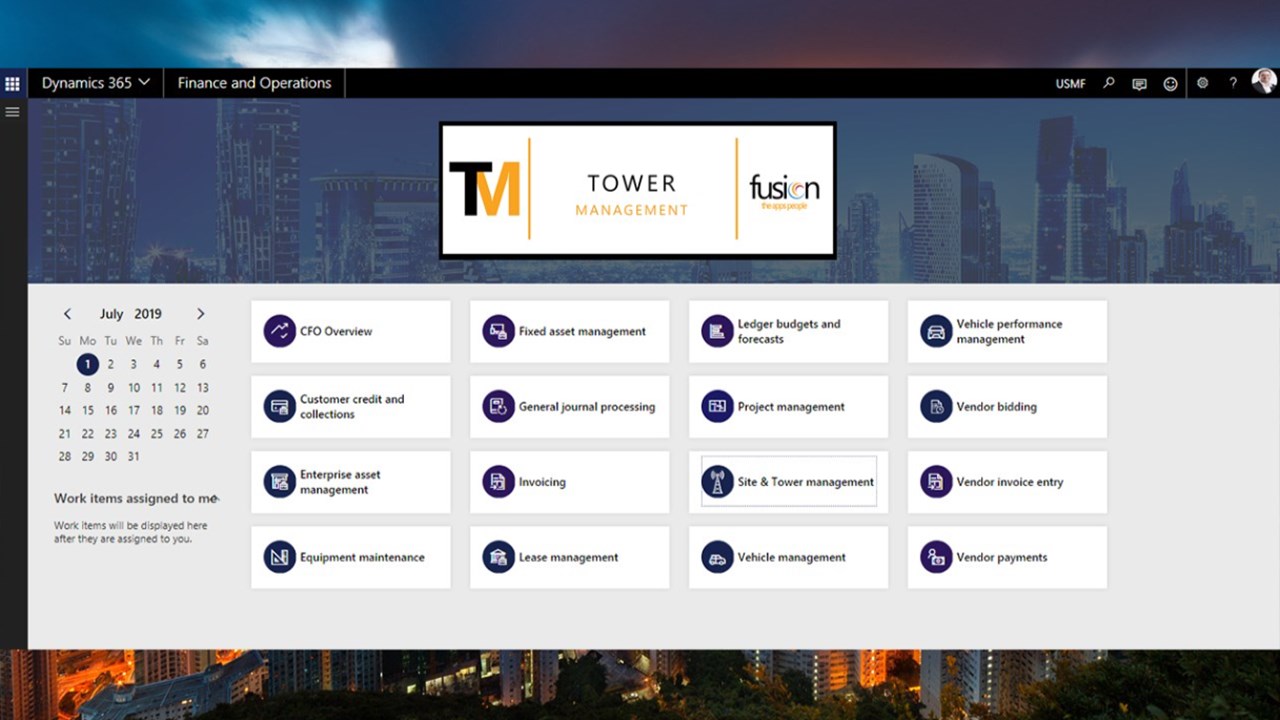Click the CFO Overview tile icon
The image size is (1280, 720).
[x=280, y=331]
